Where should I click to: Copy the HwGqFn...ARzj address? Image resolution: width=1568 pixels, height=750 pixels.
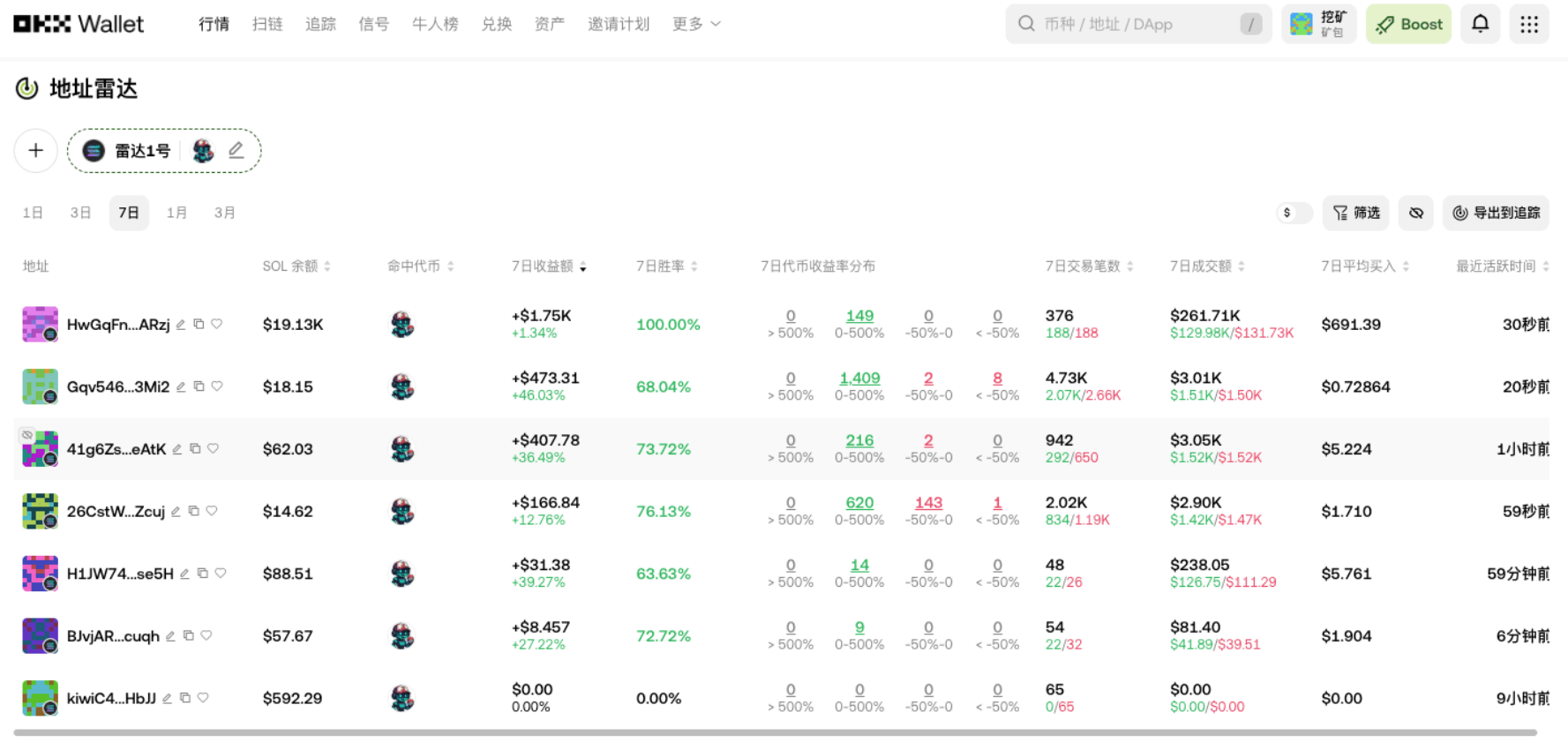coord(199,325)
